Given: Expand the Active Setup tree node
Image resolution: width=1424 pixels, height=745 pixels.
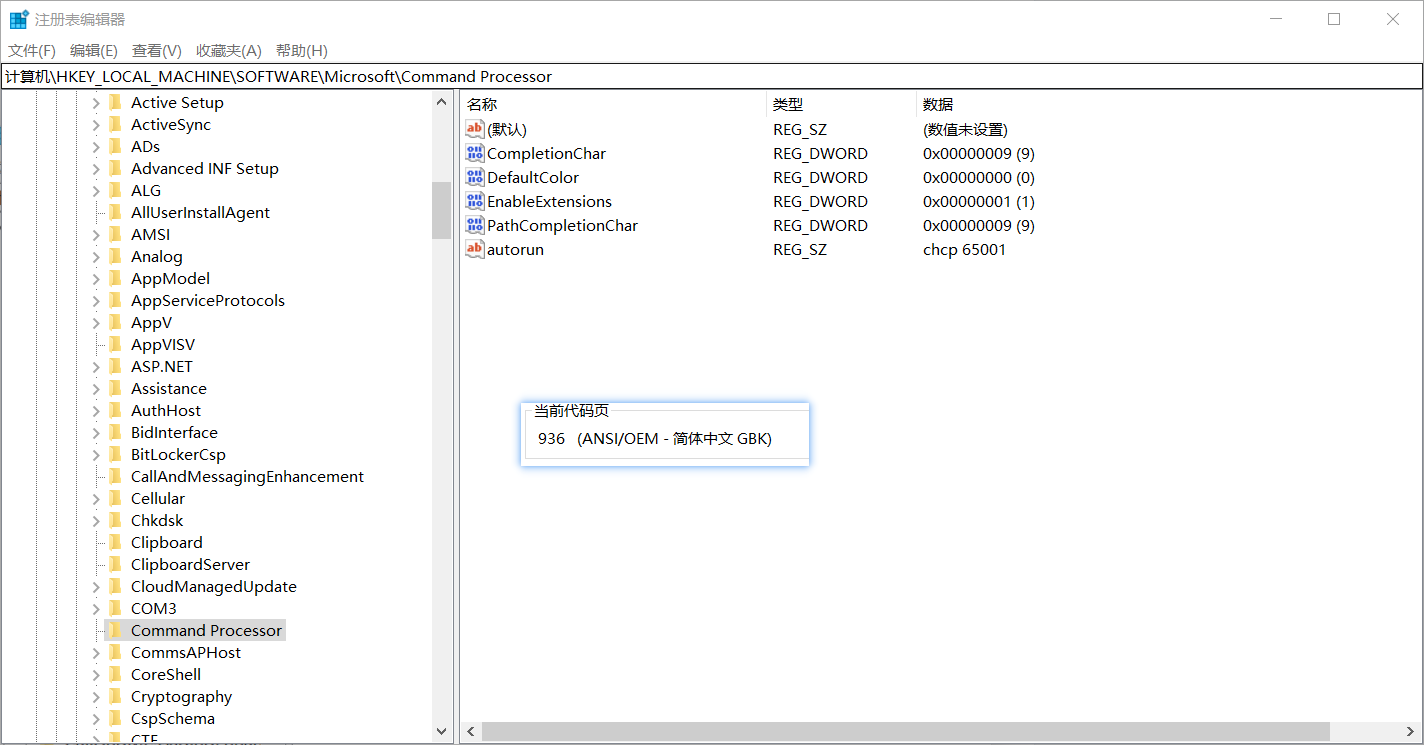Looking at the screenshot, I should (96, 103).
